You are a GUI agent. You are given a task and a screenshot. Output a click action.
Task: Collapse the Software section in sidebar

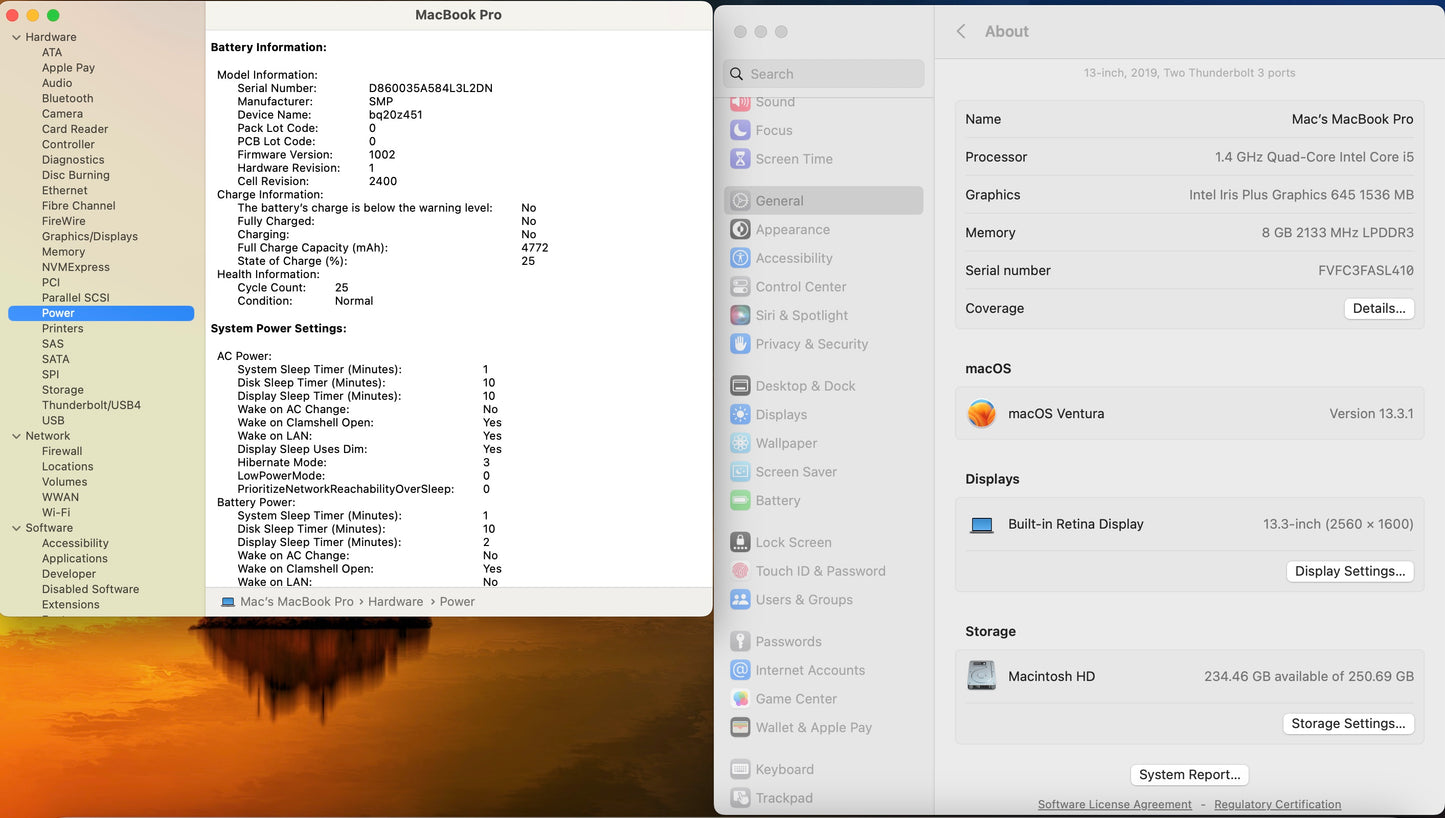coord(16,529)
